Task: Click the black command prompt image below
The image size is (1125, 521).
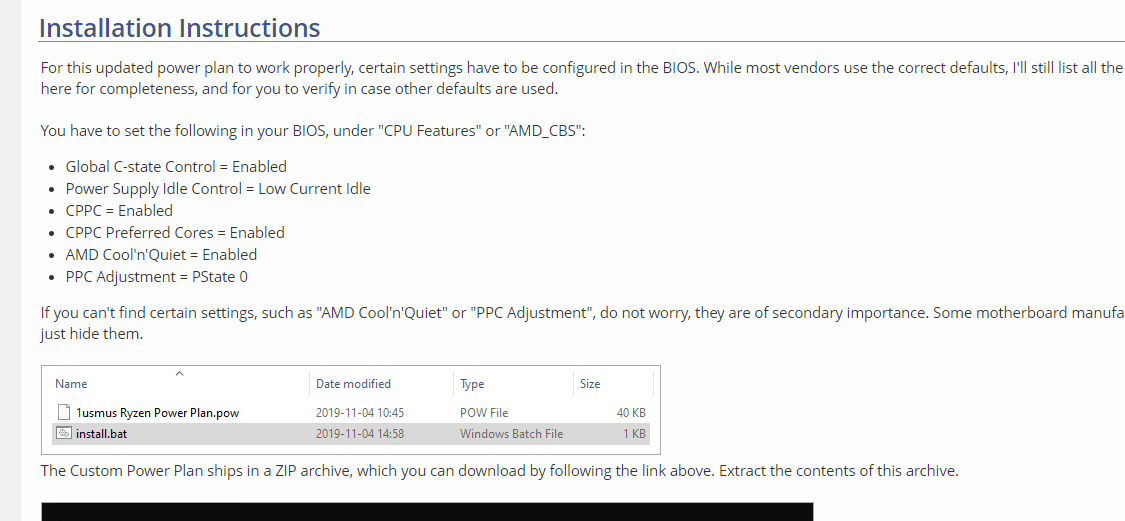Action: coord(427,512)
